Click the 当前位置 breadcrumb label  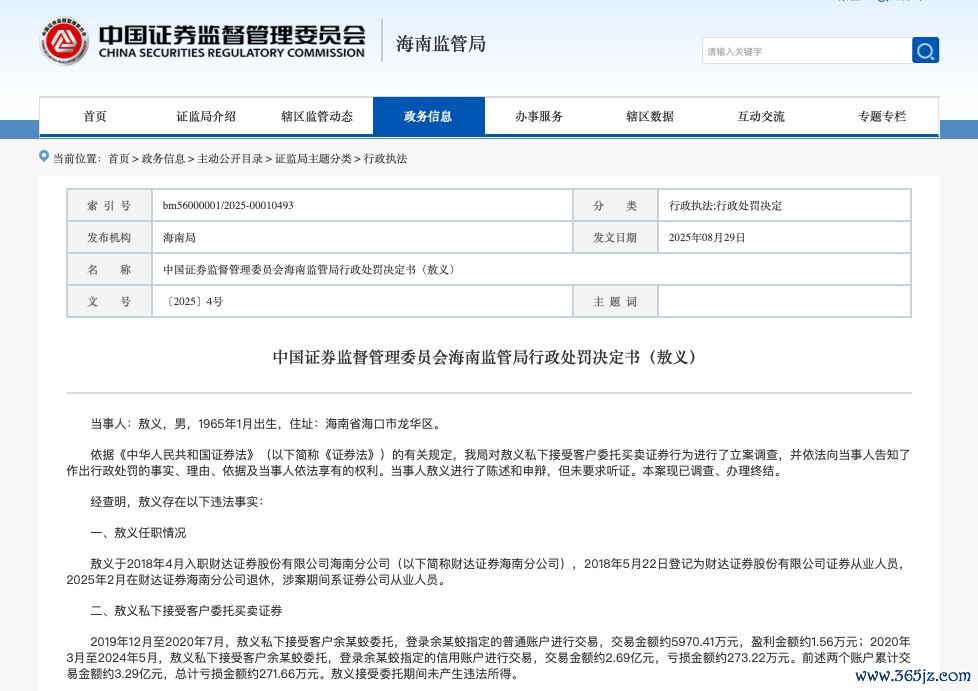pyautogui.click(x=76, y=159)
